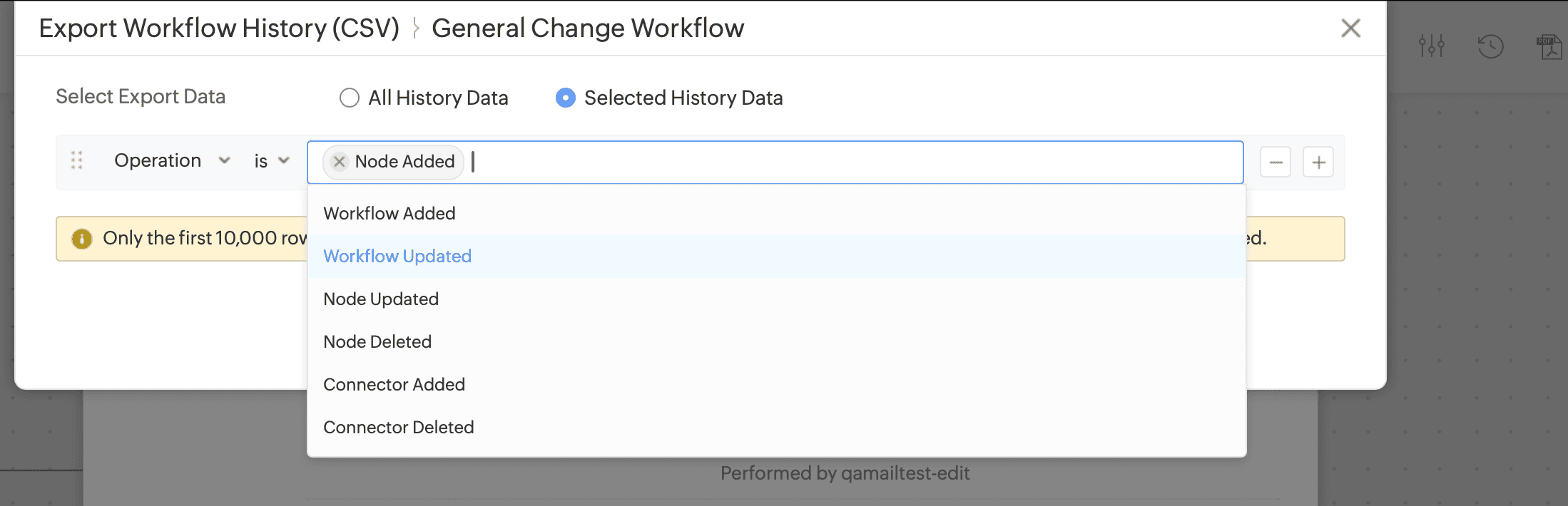Remove the criteria row with minus
The height and width of the screenshot is (506, 1568).
1276,162
